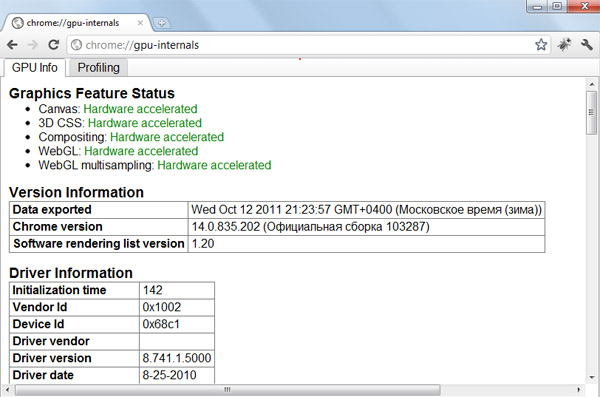
Task: Click the Graphics Feature Status heading
Action: click(92, 93)
